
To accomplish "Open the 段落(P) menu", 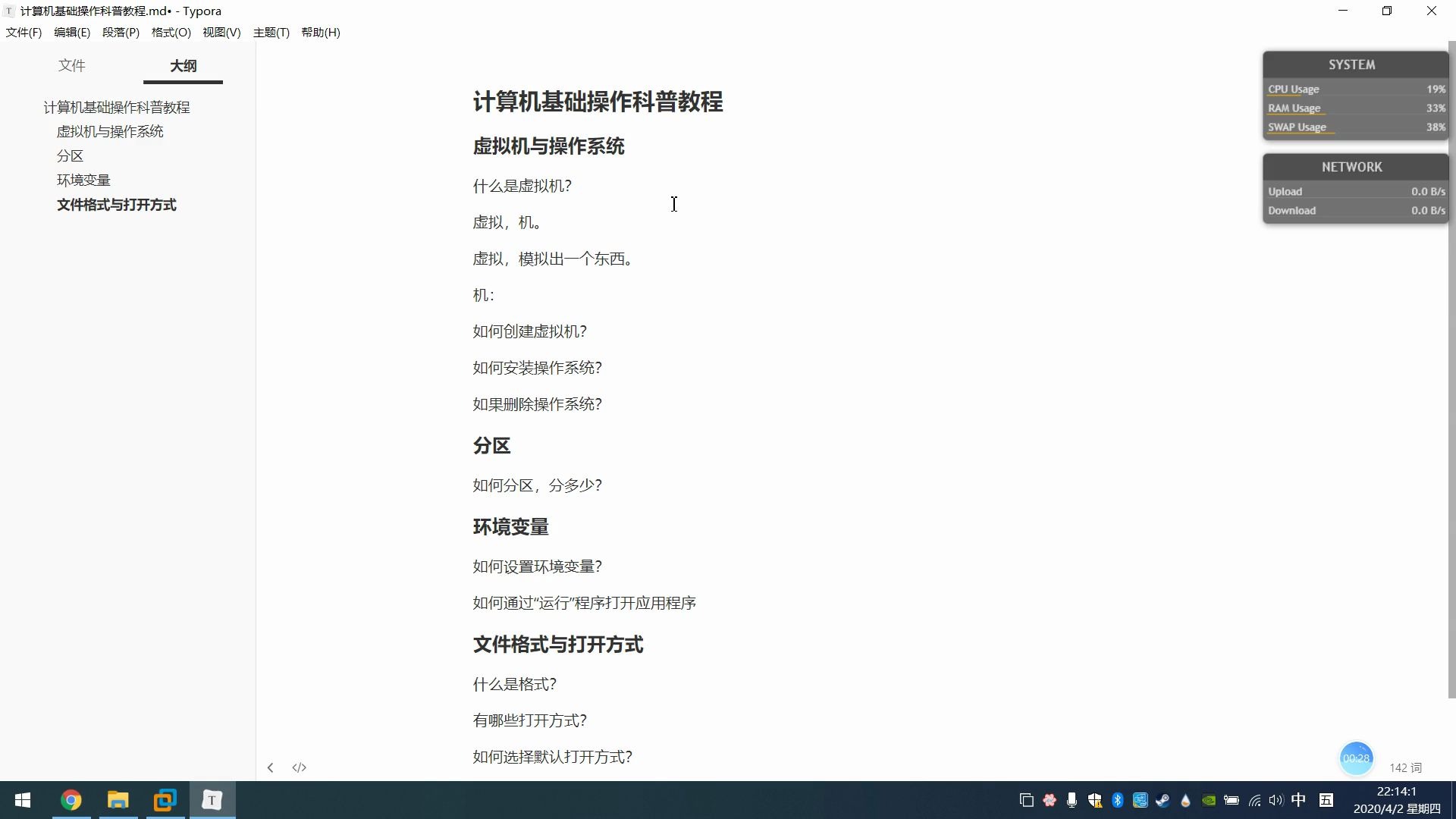I will (121, 32).
